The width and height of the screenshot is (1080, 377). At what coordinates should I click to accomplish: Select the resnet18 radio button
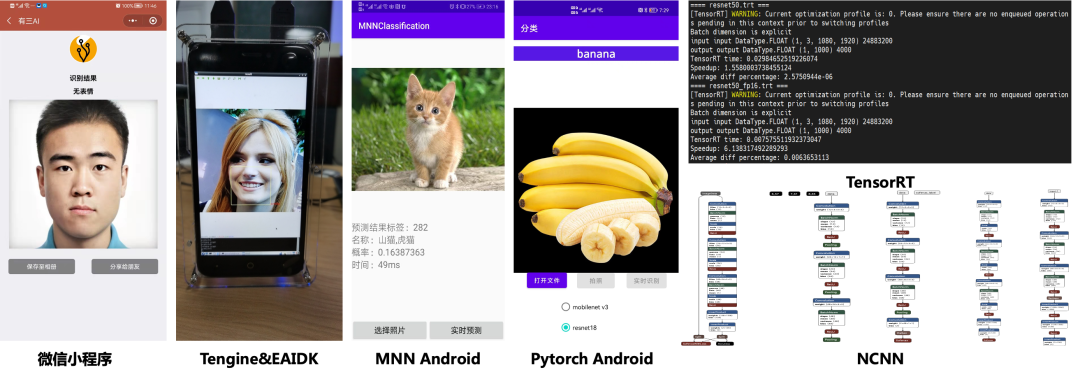565,327
